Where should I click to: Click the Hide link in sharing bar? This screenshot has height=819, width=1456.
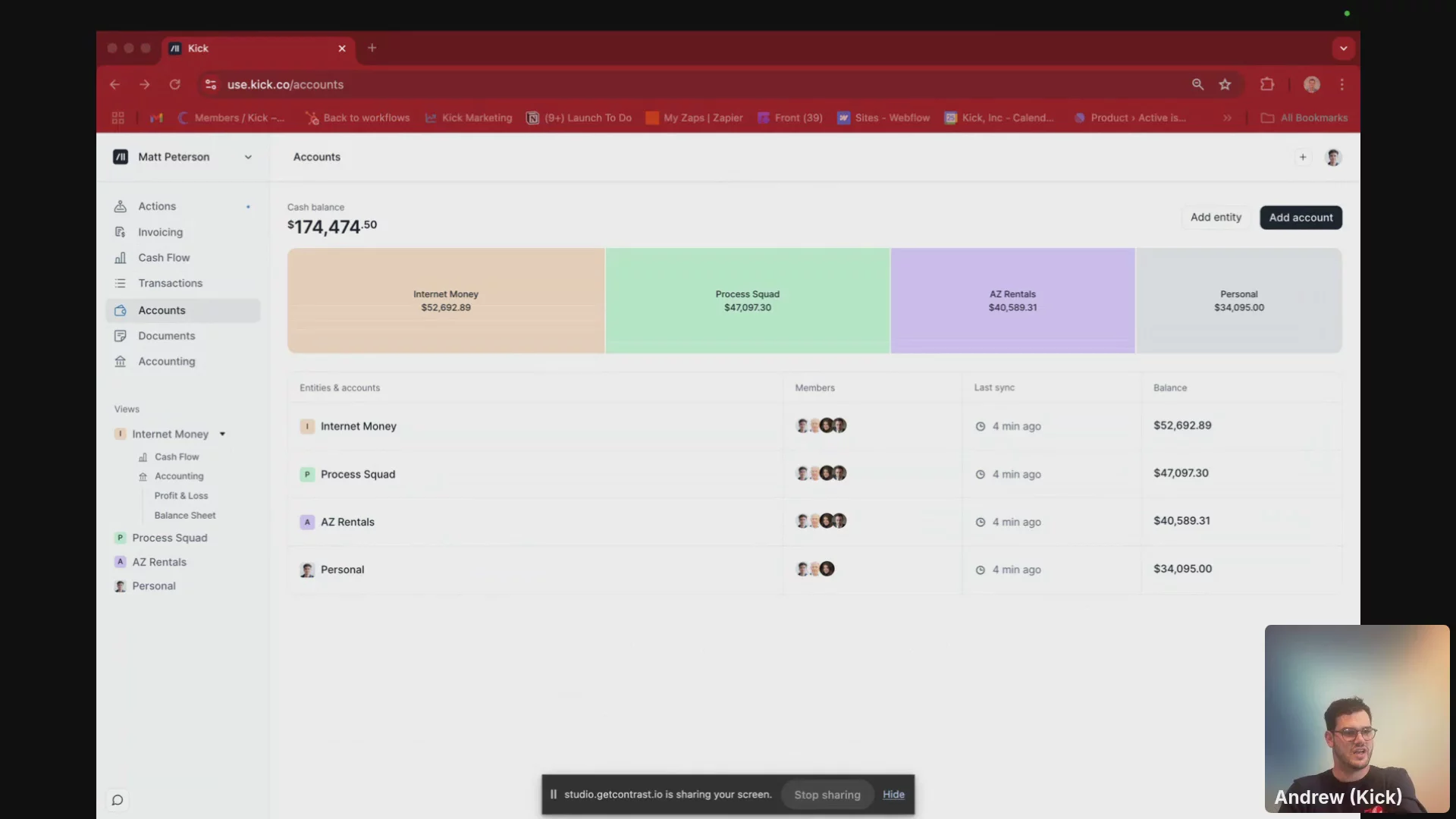click(893, 795)
